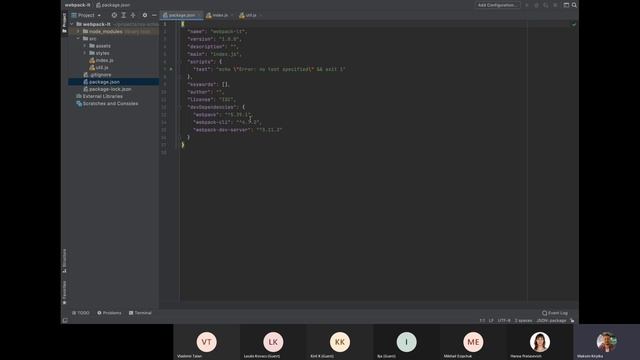Switch to the util.js editor tab
Image resolution: width=640 pixels, height=360 pixels.
pos(248,15)
